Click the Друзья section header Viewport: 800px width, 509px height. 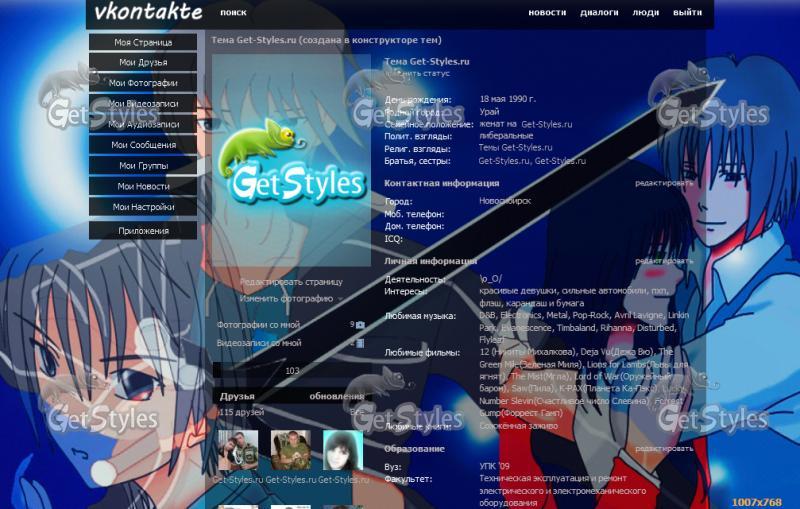click(237, 396)
